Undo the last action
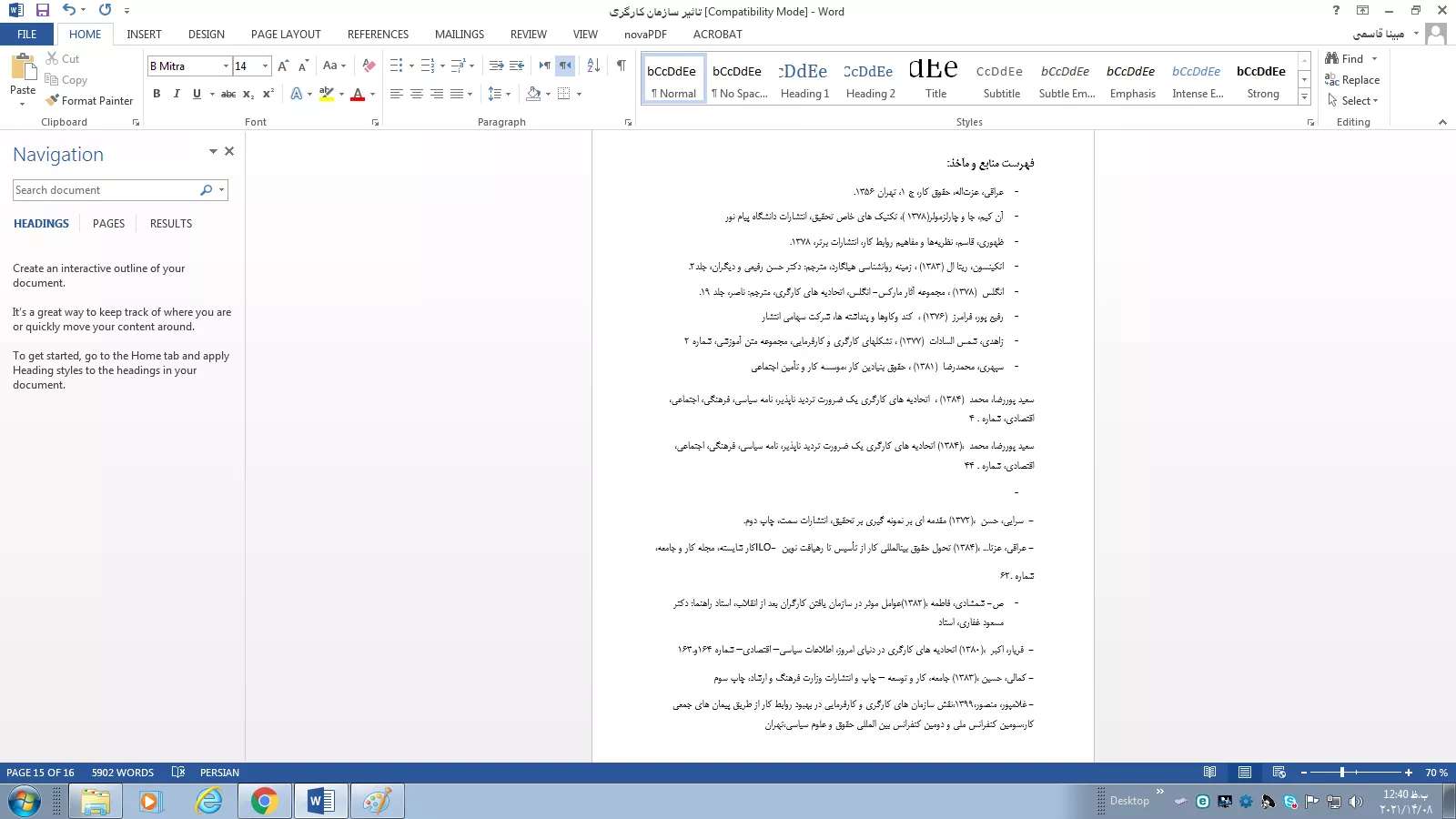The height and width of the screenshot is (819, 1456). [x=69, y=11]
